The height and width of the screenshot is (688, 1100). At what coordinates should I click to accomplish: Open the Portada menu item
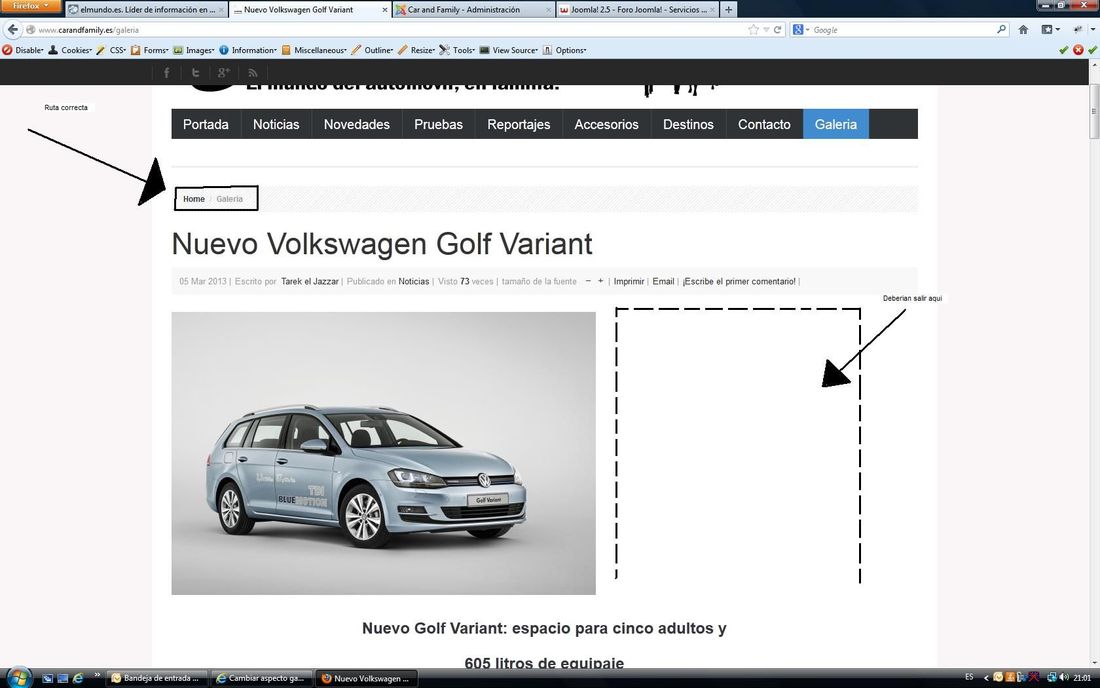pos(206,124)
